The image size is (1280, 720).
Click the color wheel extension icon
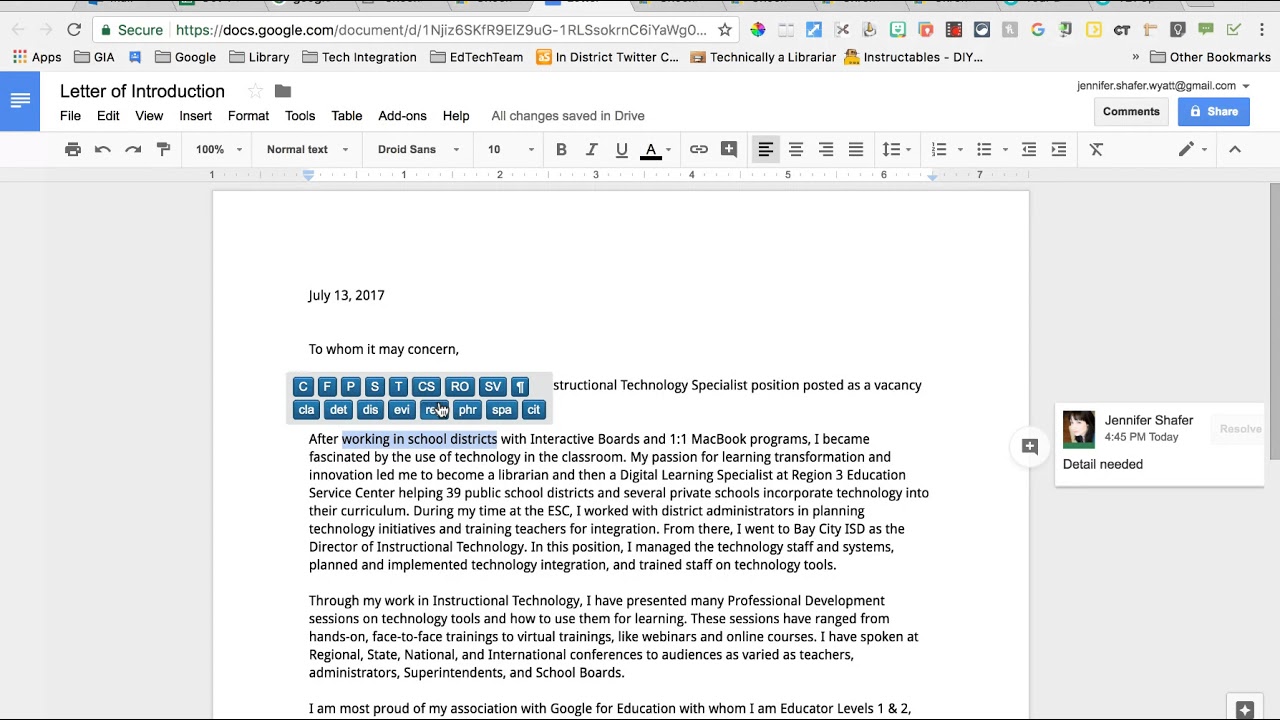point(758,30)
